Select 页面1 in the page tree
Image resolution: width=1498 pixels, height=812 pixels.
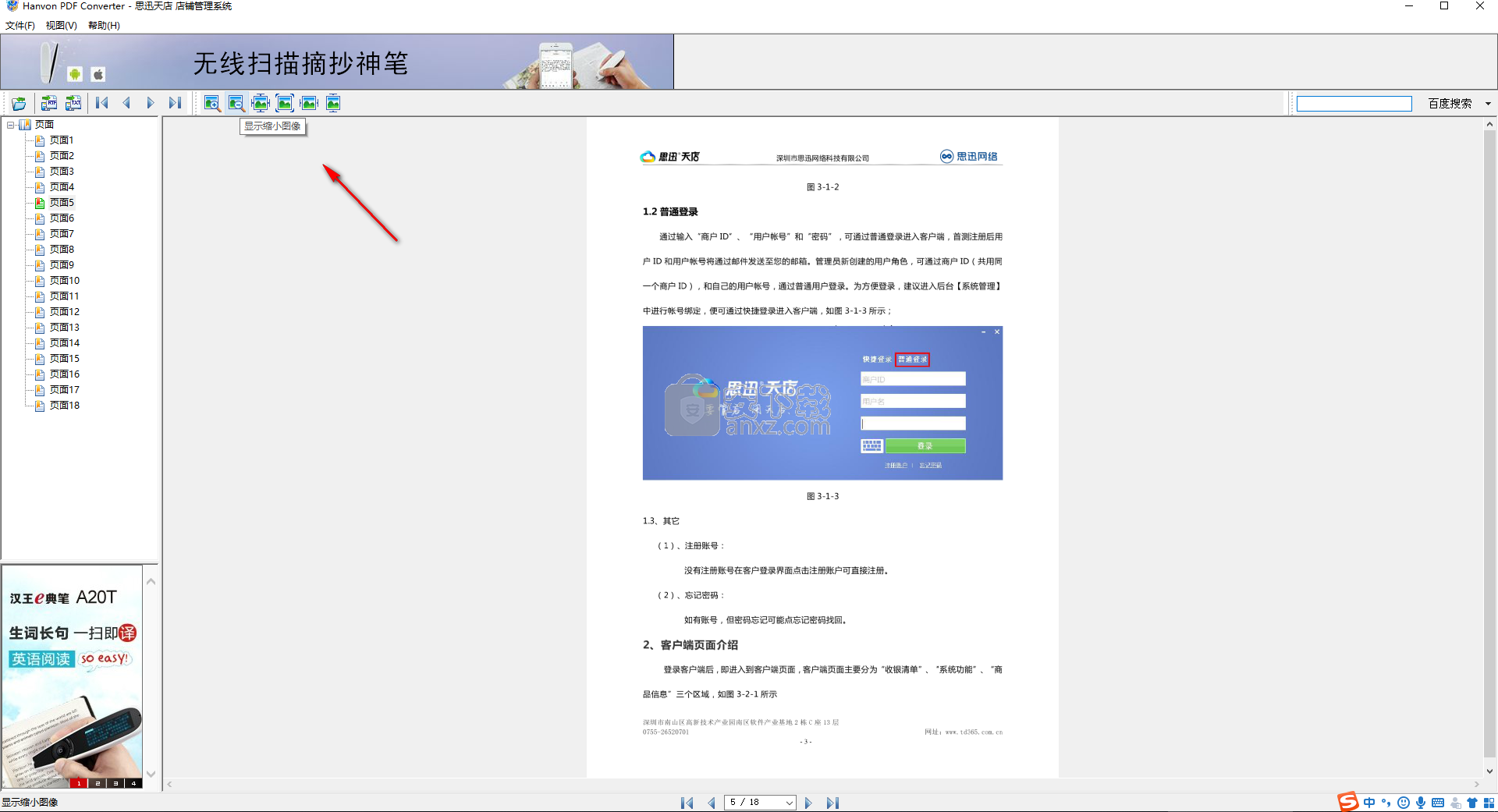tap(62, 140)
